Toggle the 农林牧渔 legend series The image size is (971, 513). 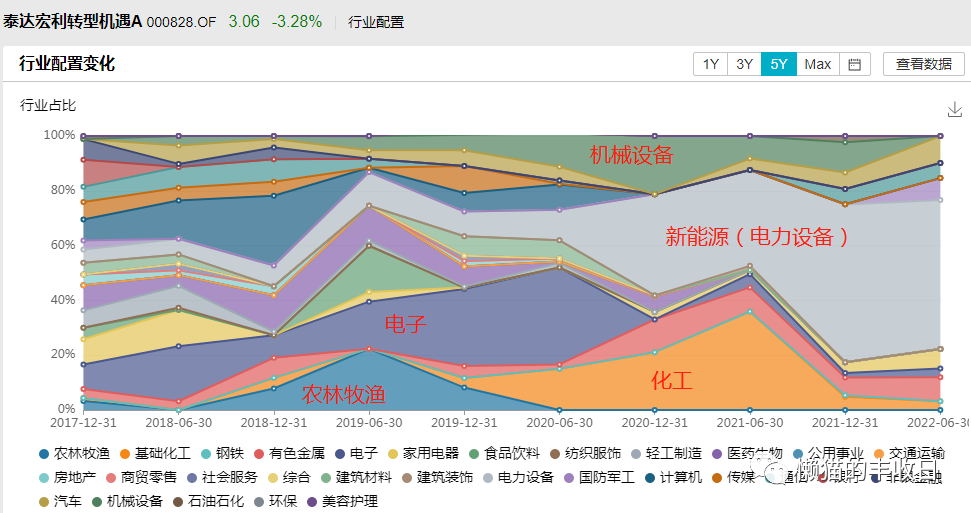coord(74,454)
